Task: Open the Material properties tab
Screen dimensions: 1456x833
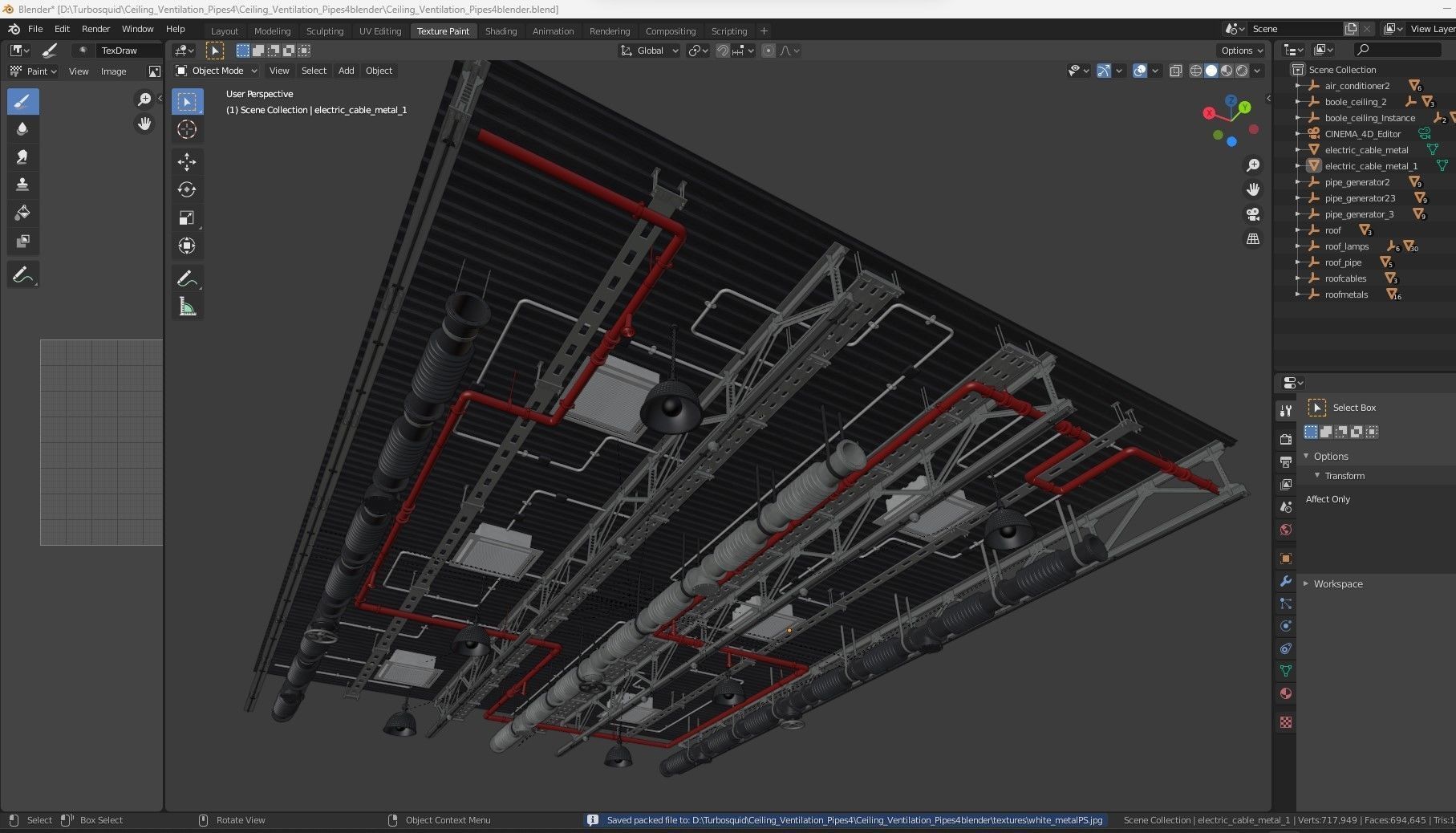Action: tap(1286, 693)
